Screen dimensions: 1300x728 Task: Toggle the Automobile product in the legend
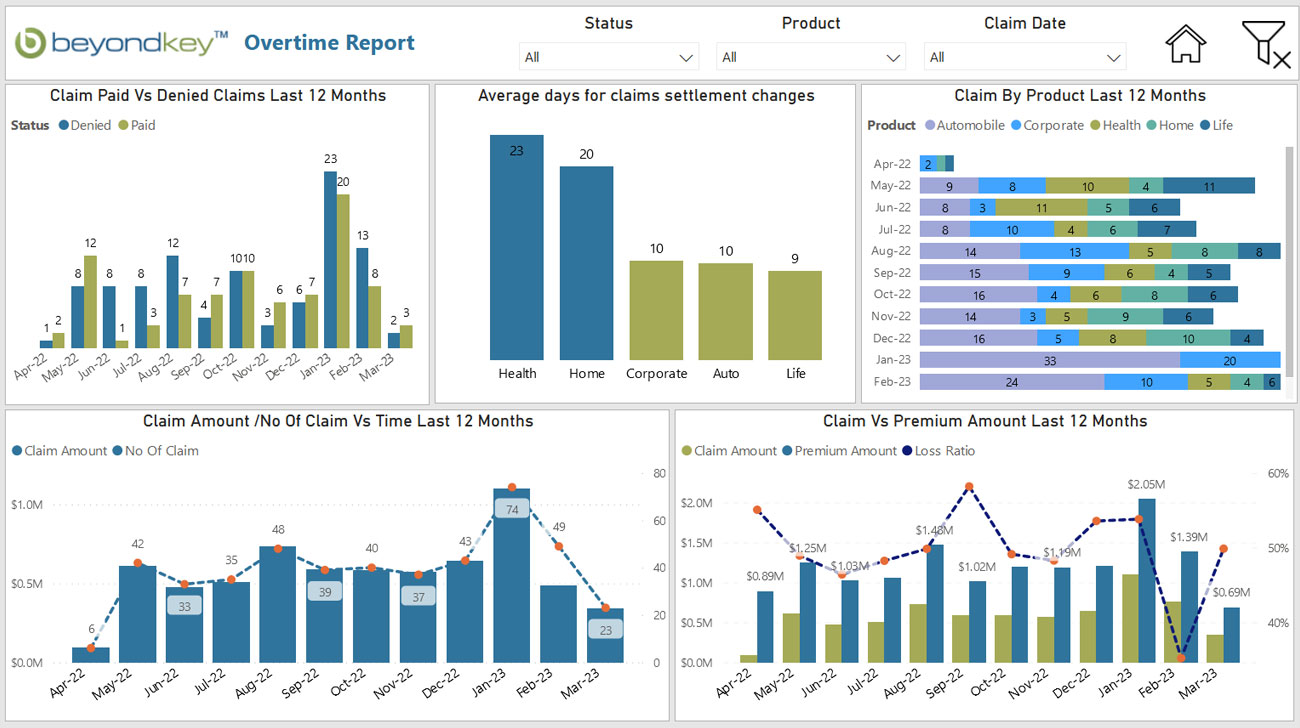point(932,125)
